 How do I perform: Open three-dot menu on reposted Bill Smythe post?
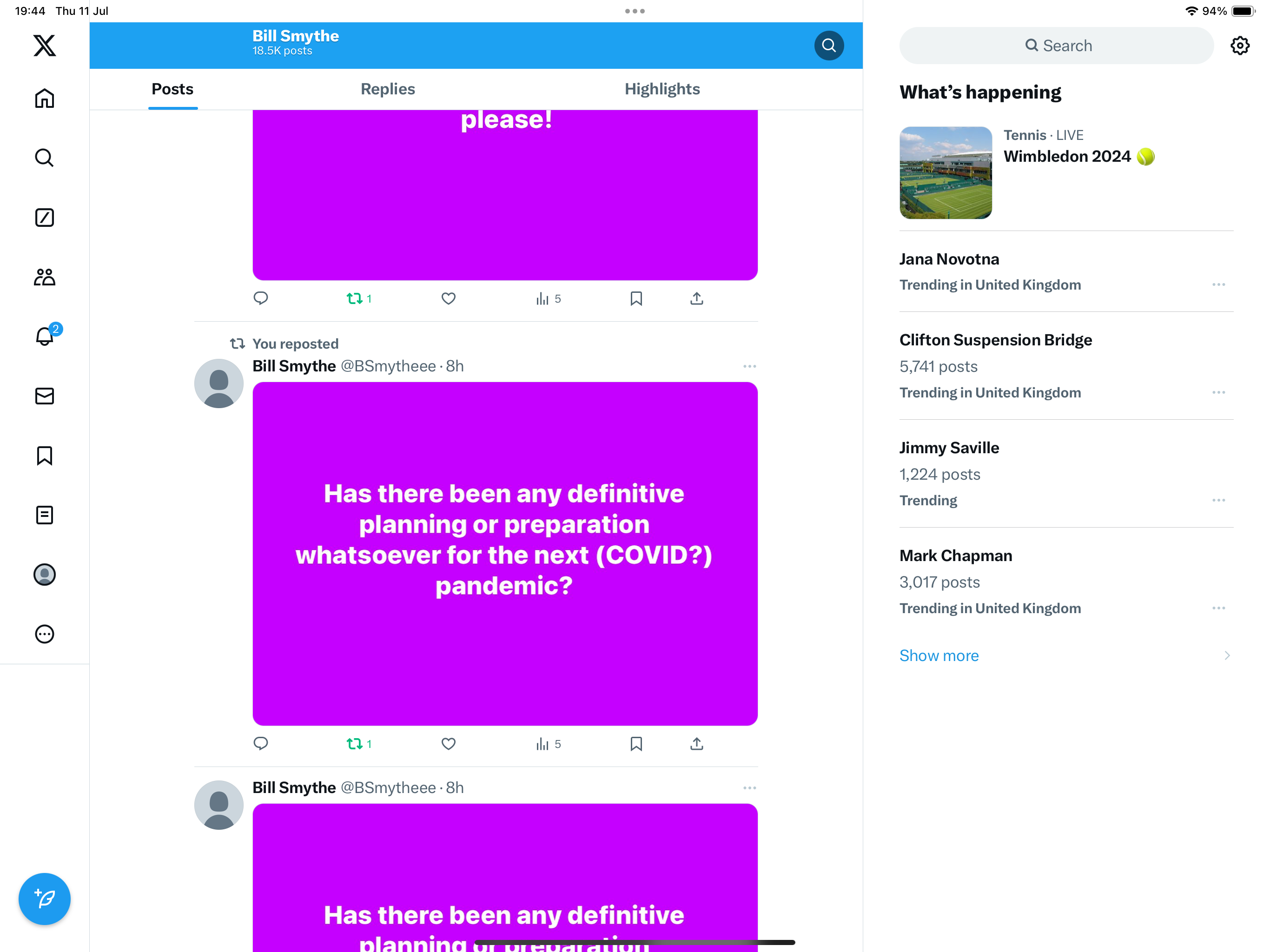(749, 366)
